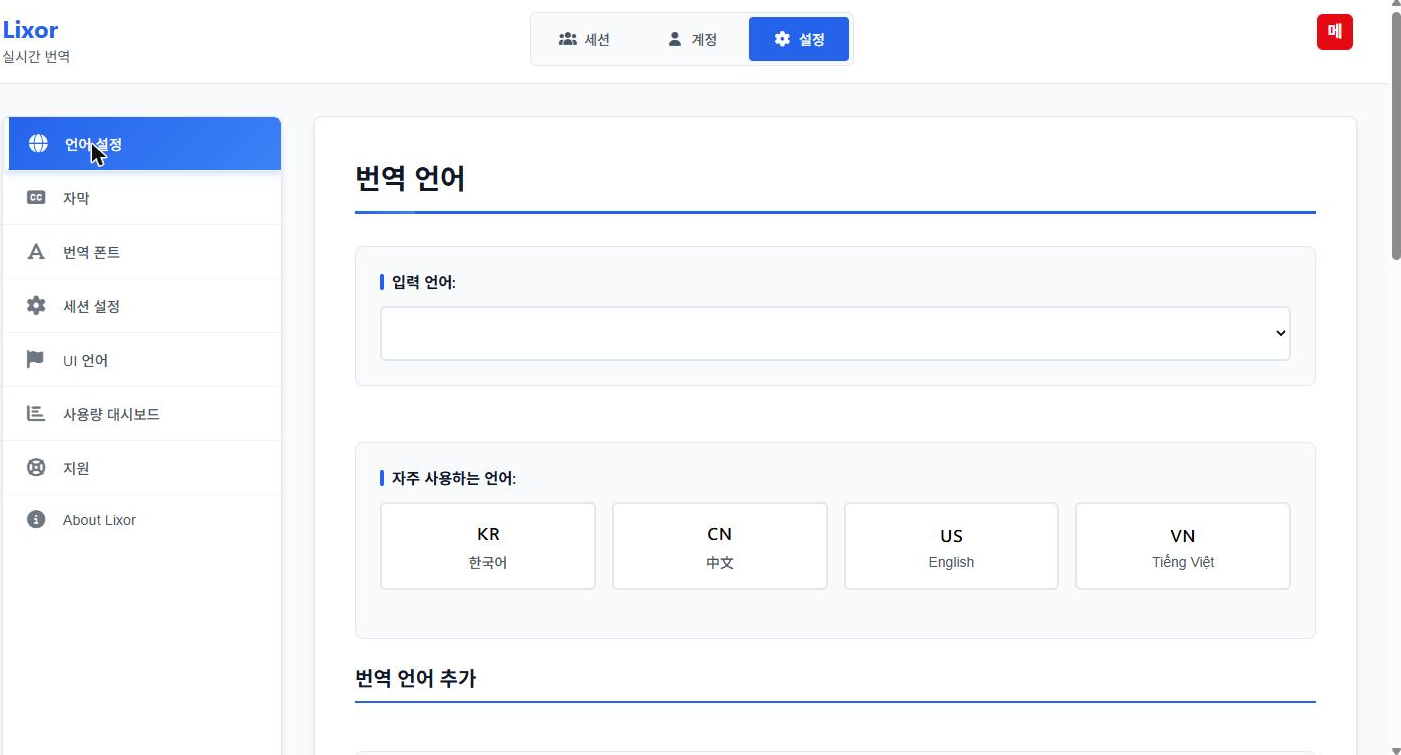
Task: Open 언어 설정 in the sidebar
Action: point(143,144)
